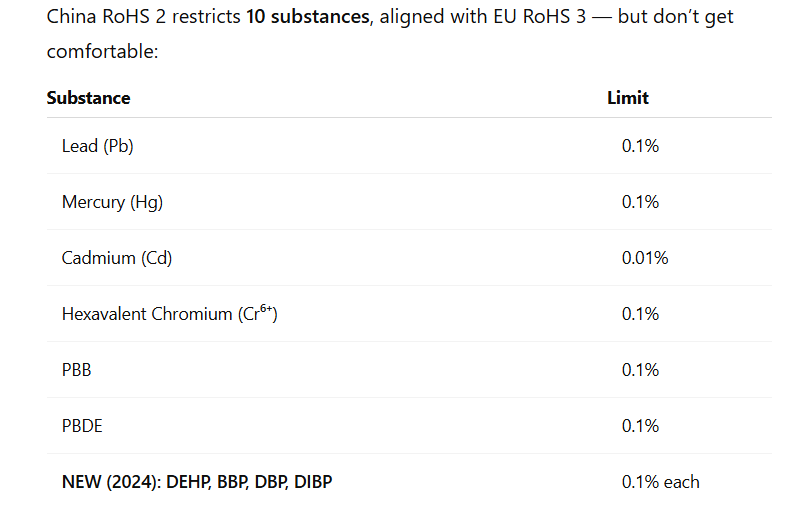Select the PBB substance cell
The width and height of the screenshot is (794, 508).
(x=77, y=370)
